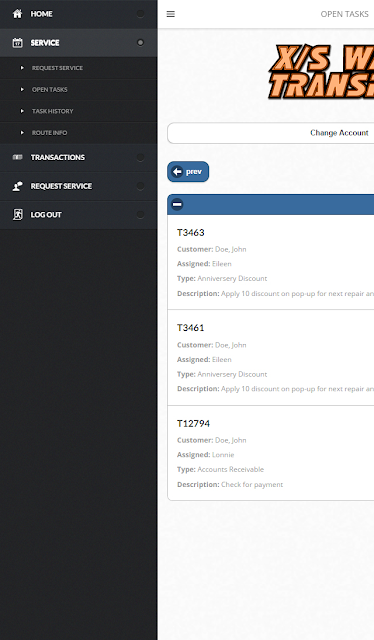Select the Log Out menu item

point(78,215)
